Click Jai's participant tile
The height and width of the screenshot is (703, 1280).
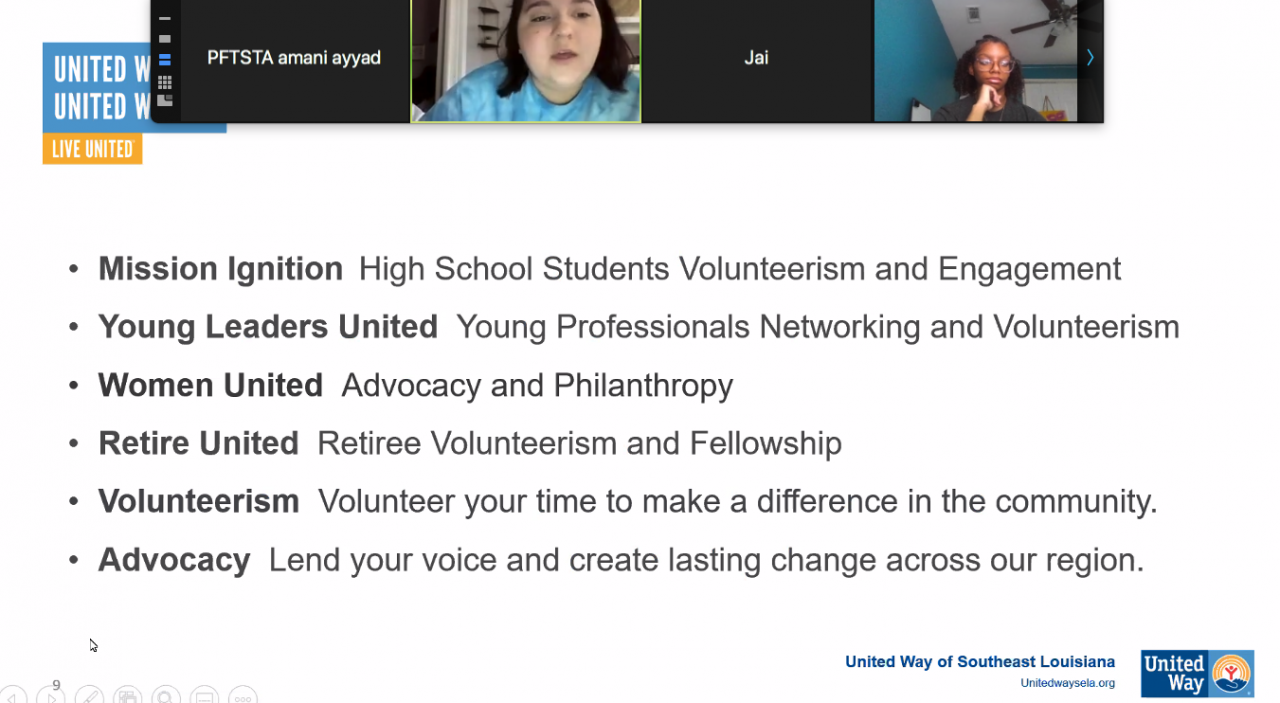(x=756, y=58)
